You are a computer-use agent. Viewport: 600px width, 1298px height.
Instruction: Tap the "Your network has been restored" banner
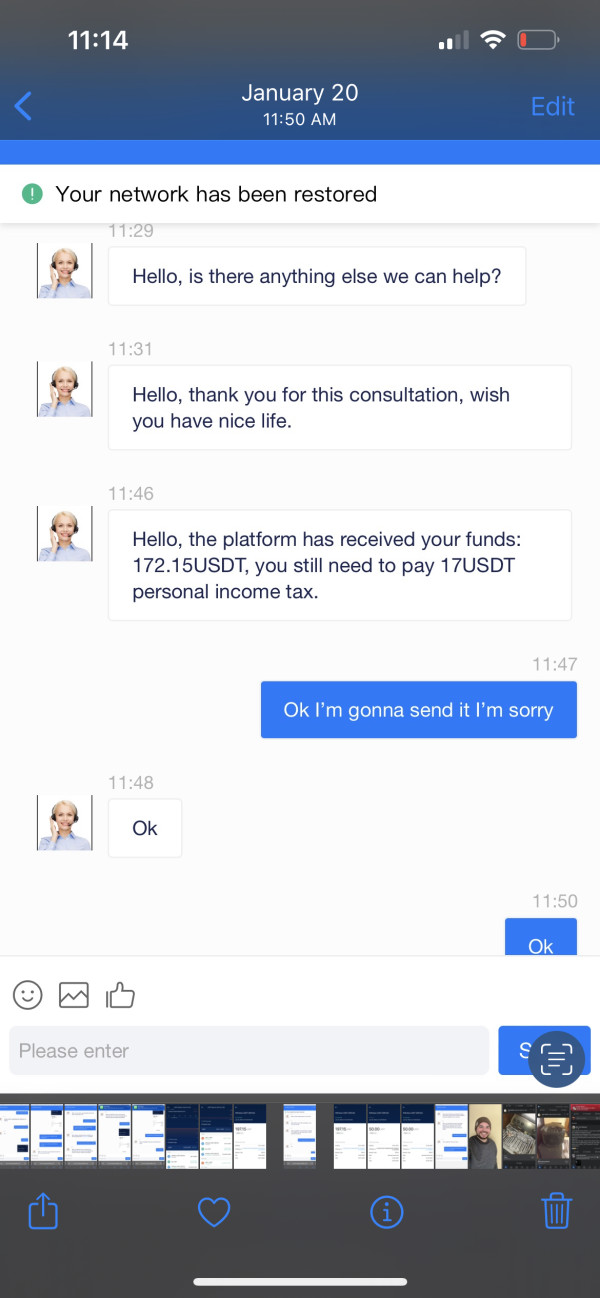(x=300, y=194)
